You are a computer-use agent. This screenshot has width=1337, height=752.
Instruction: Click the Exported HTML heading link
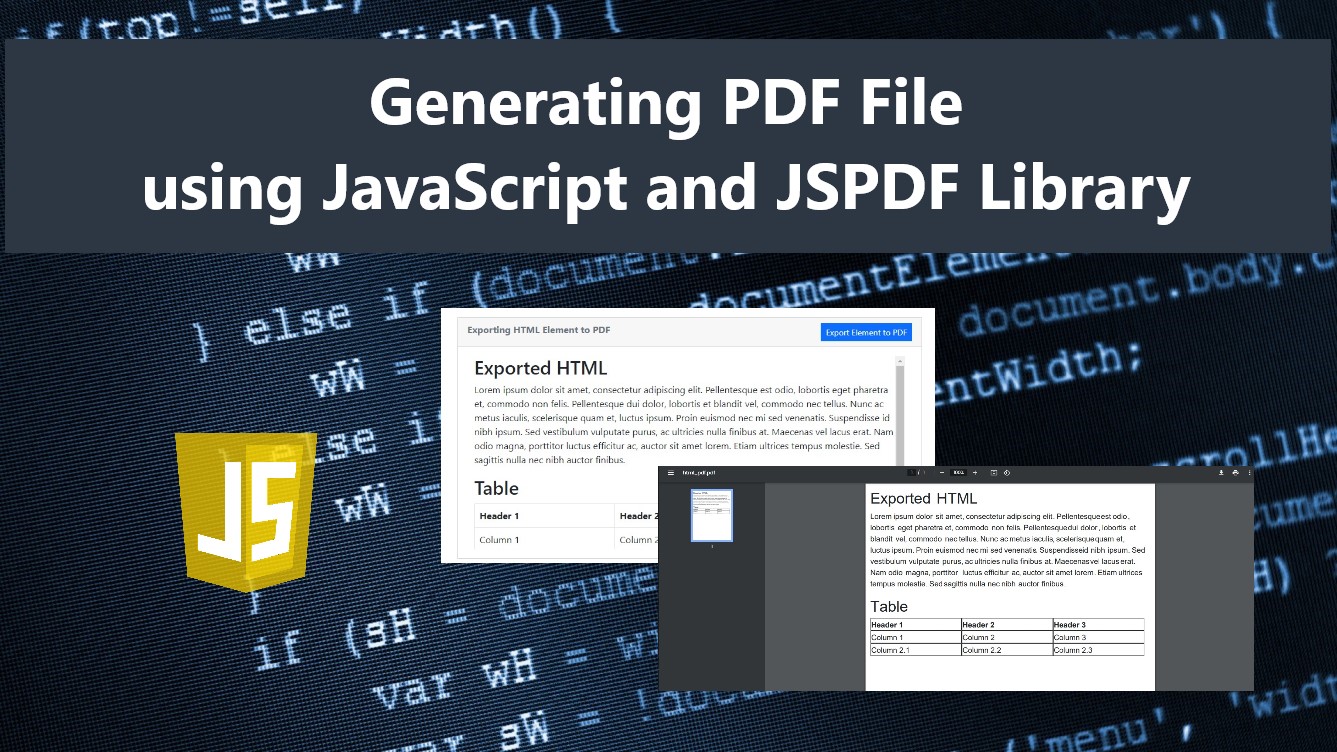click(540, 368)
